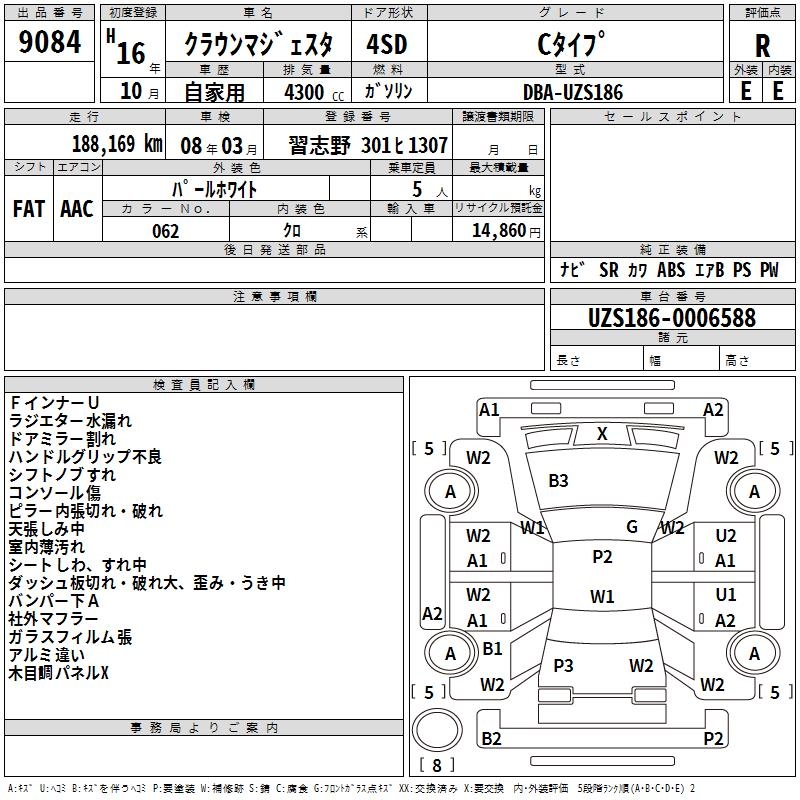
Task: Click the E under 外装
Action: click(x=745, y=91)
